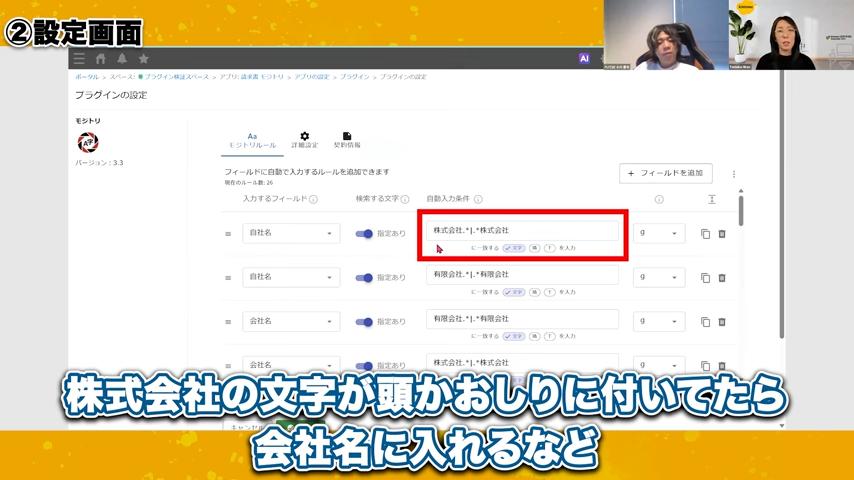
Task: Open the g flag dropdown of the 会社名 有限会社 rule
Action: pos(659,321)
